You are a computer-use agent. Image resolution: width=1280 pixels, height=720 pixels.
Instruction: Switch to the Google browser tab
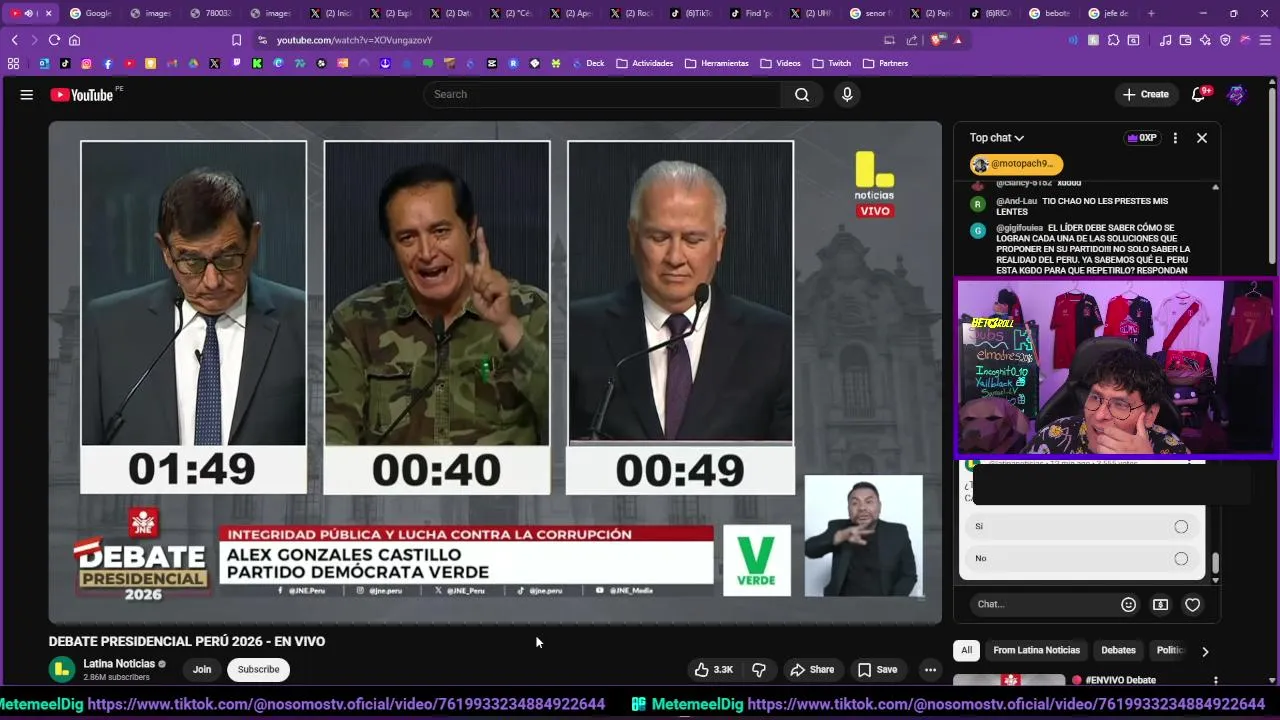click(x=90, y=13)
